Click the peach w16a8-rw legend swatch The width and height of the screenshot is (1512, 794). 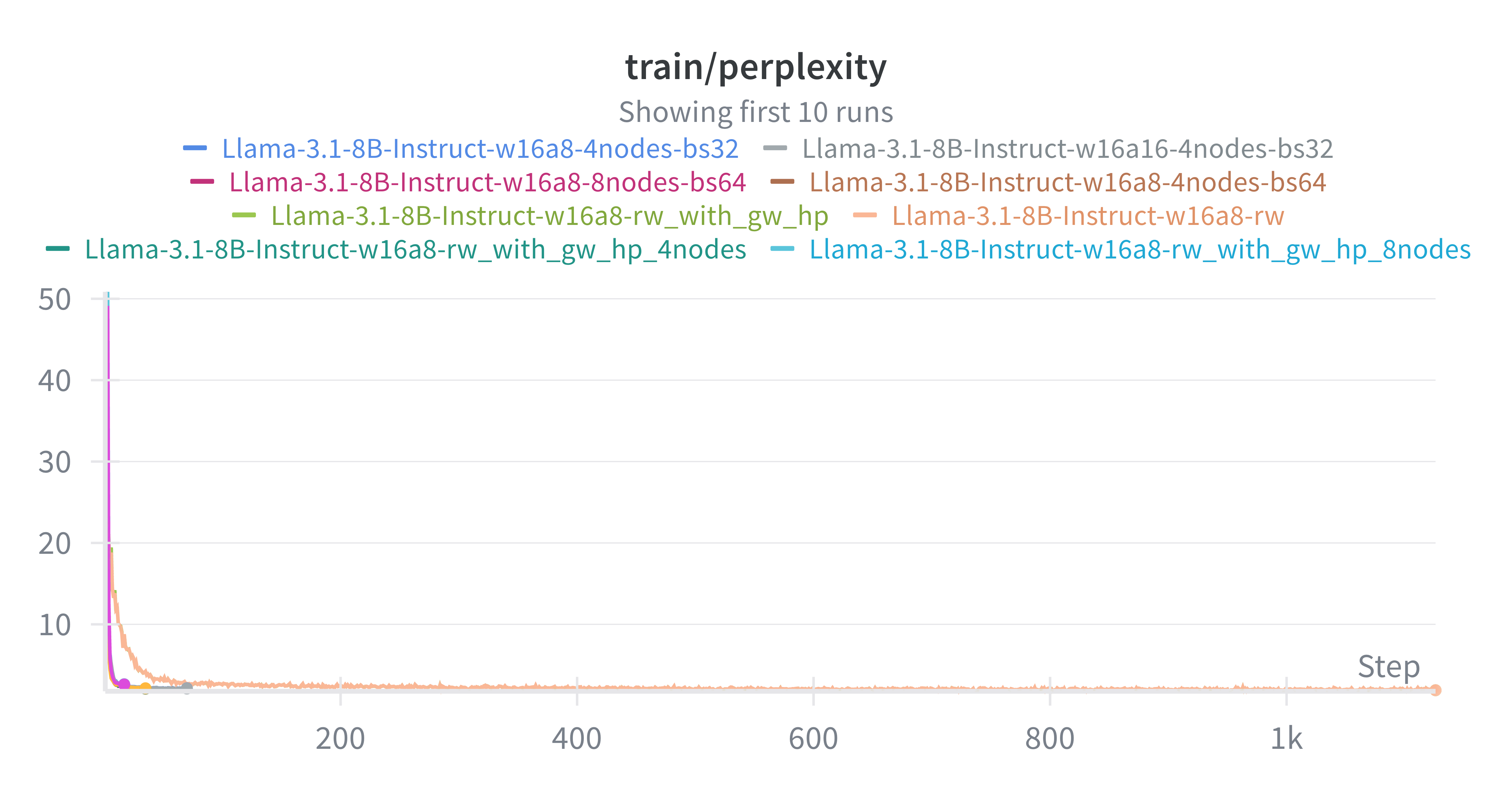pos(865,215)
